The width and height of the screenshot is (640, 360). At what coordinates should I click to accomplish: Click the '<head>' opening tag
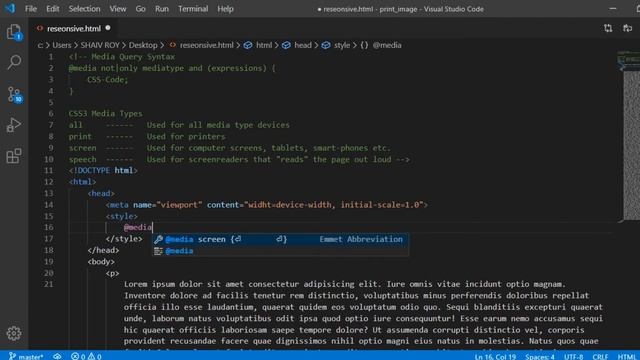pyautogui.click(x=101, y=193)
